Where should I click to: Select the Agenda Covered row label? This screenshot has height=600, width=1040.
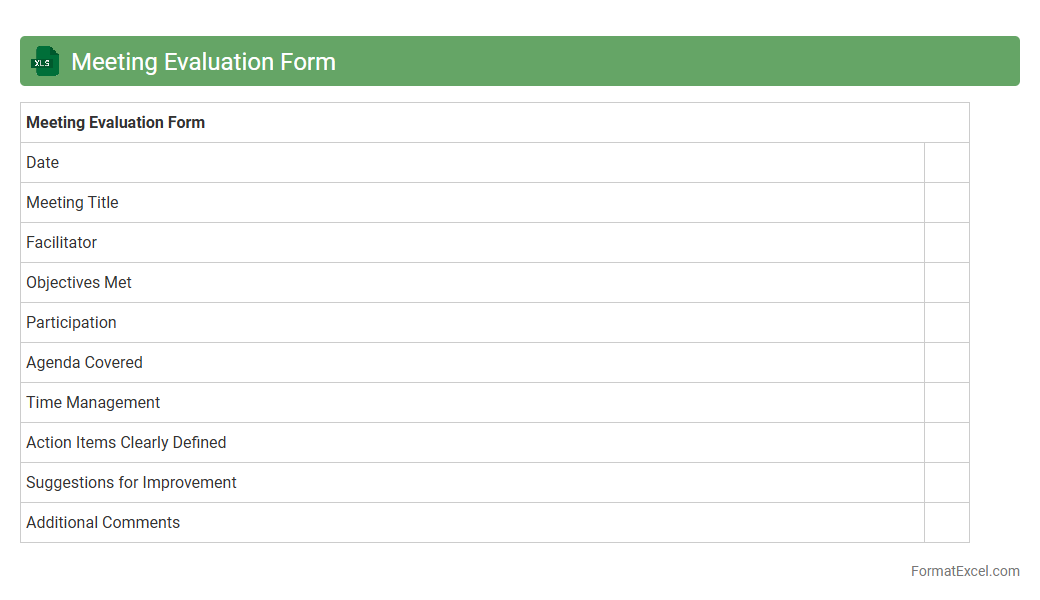tap(84, 363)
